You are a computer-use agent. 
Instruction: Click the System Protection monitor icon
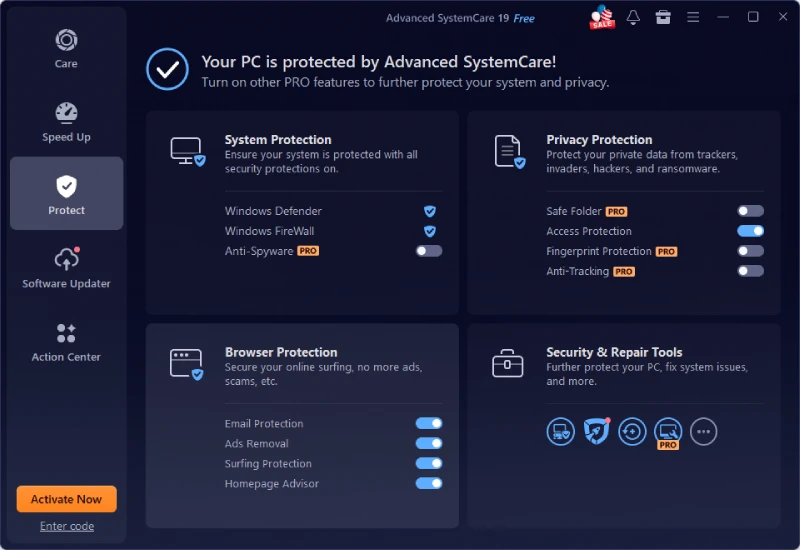pos(187,152)
